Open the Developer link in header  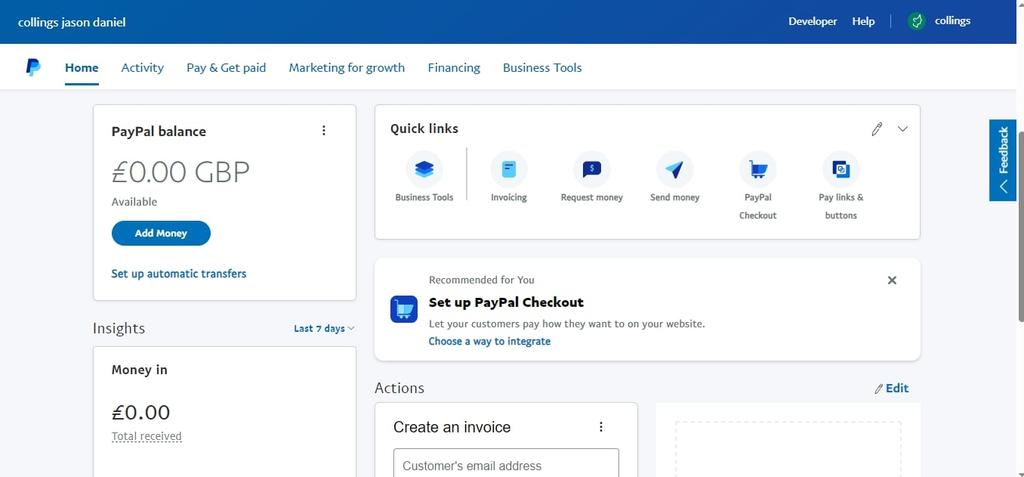[x=812, y=22]
